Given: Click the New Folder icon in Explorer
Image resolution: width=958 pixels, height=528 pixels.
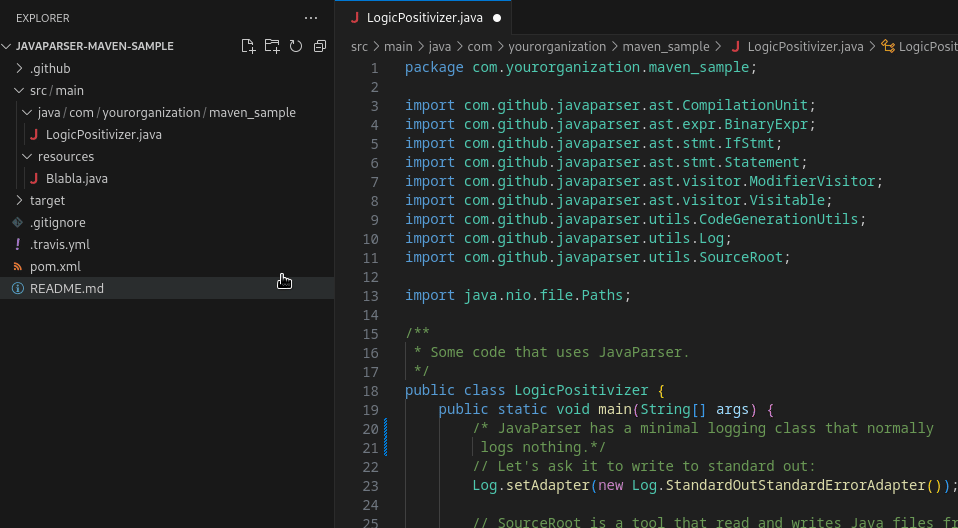Looking at the screenshot, I should coord(272,46).
